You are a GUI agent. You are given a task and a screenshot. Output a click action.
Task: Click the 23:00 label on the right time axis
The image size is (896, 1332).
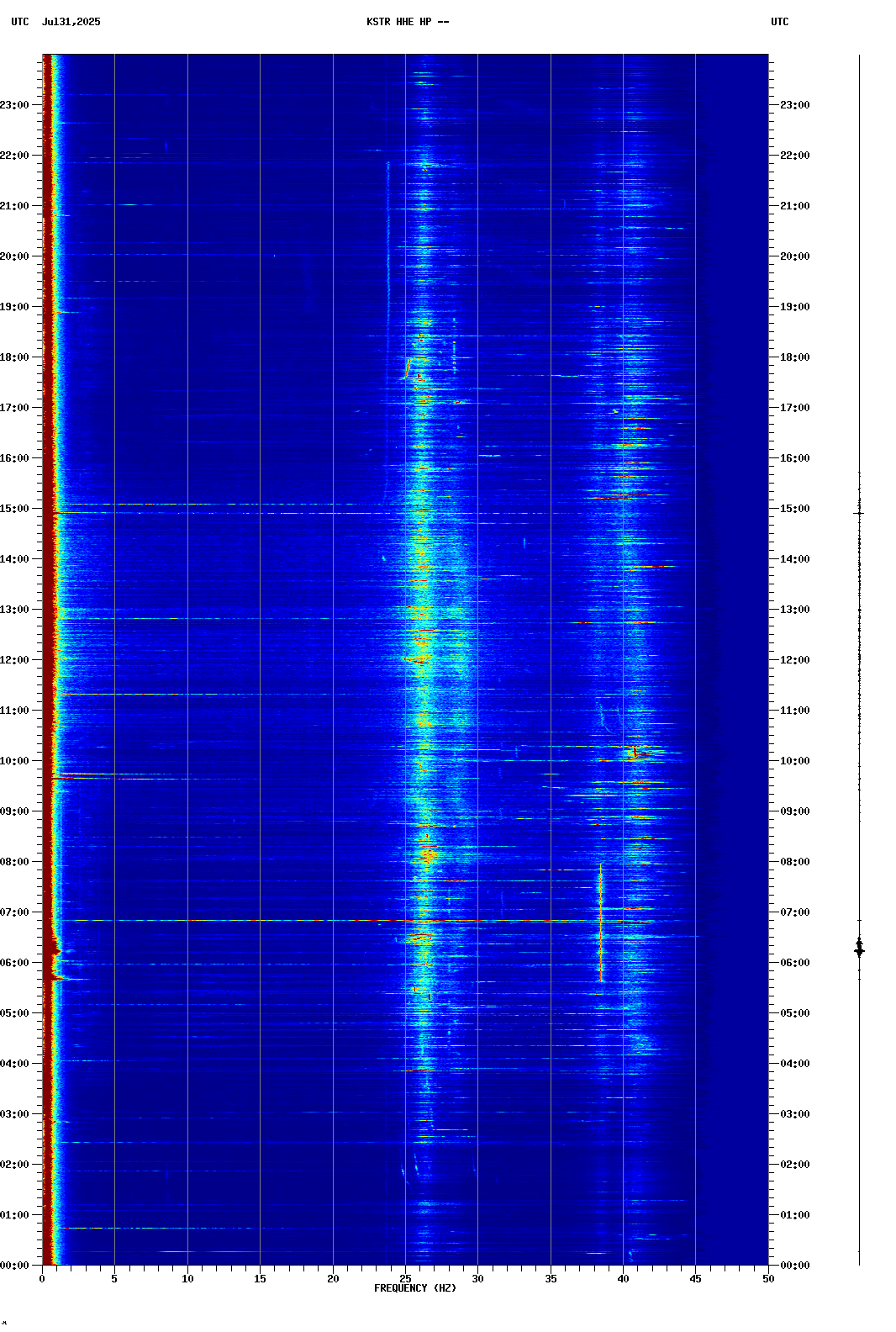click(795, 105)
